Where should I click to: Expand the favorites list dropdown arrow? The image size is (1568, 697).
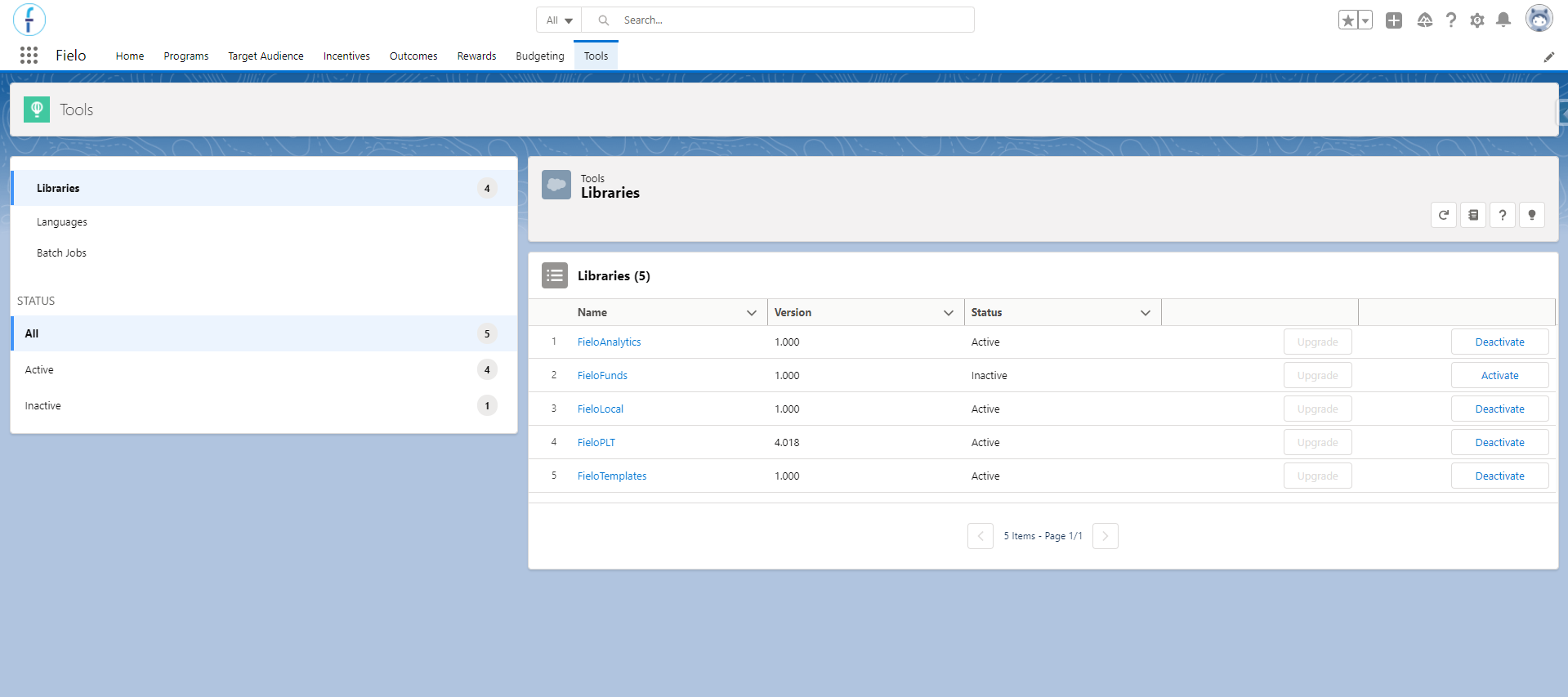pos(1365,20)
